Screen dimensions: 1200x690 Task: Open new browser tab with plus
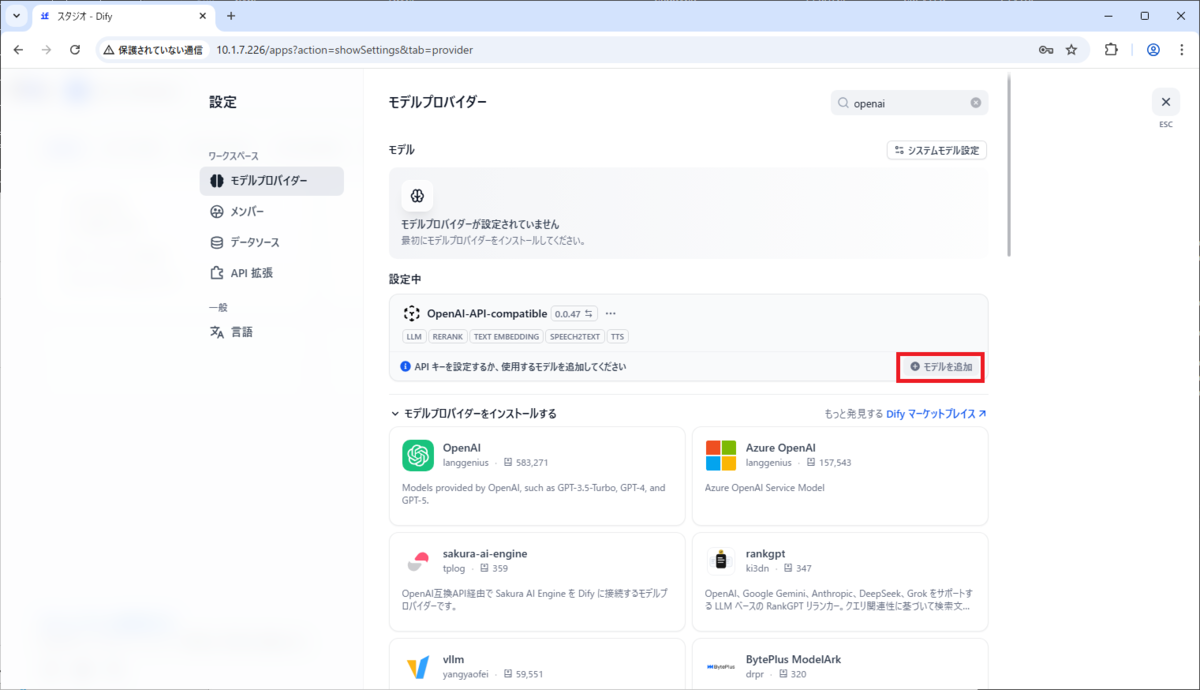tap(231, 16)
